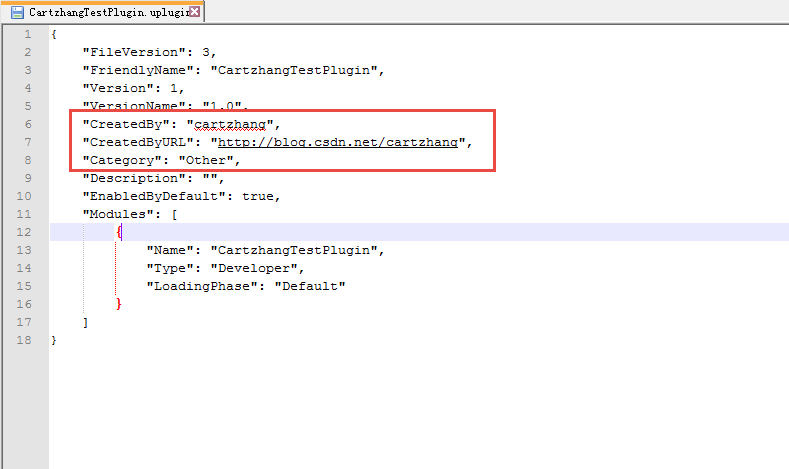Click line number 15 in the margin

pos(24,286)
